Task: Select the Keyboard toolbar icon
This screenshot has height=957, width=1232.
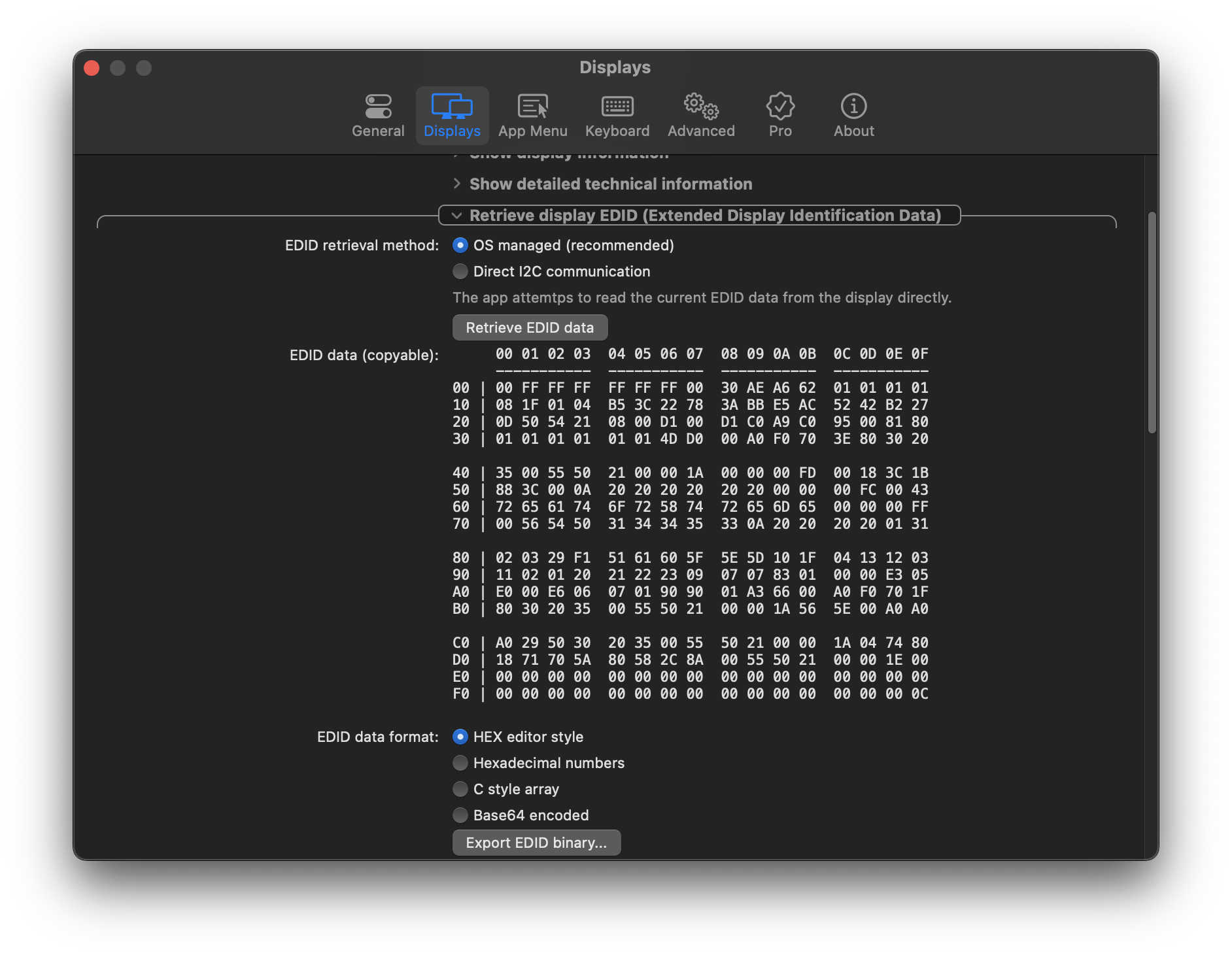Action: [616, 116]
